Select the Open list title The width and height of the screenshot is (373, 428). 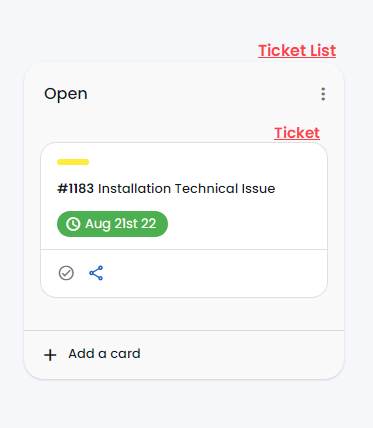click(x=66, y=94)
